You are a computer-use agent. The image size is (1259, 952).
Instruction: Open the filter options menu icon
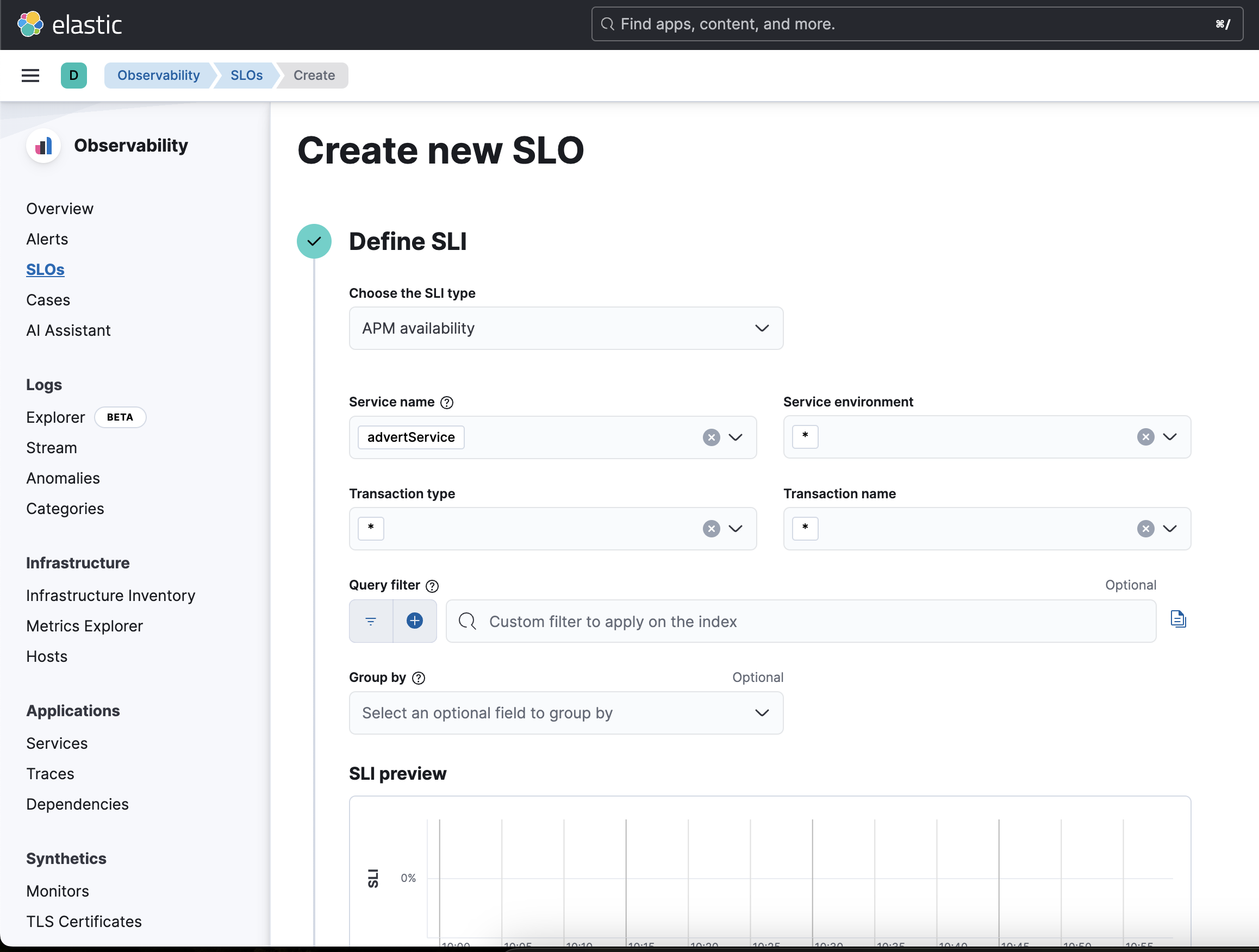tap(371, 621)
